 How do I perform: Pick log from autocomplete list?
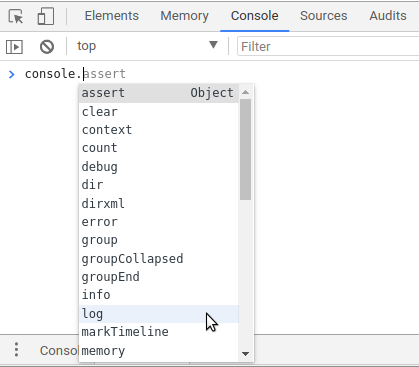point(159,314)
